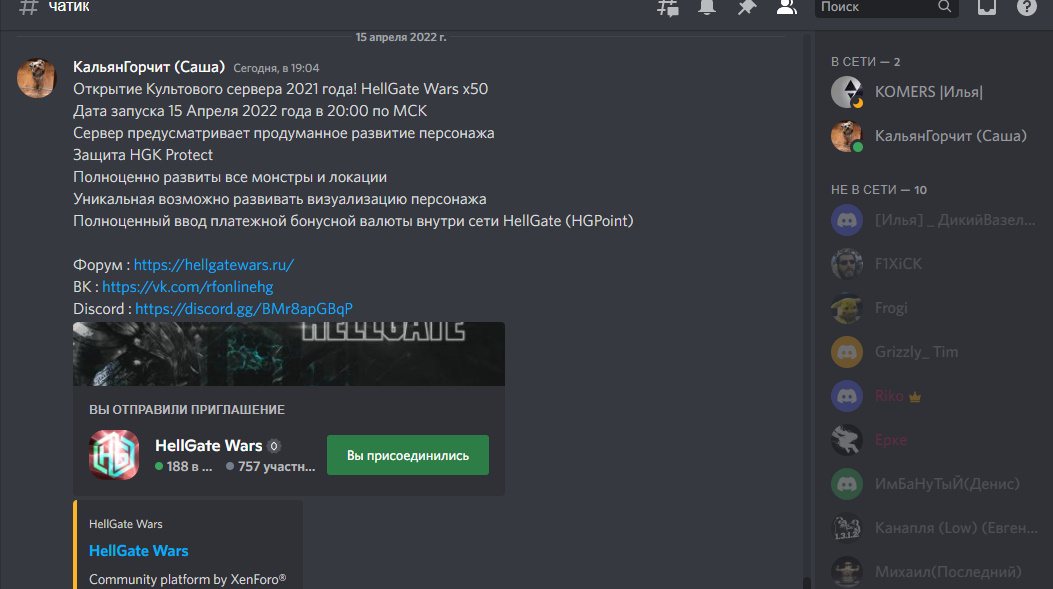Screen dimensions: 1053x589
Task: Open the Inbox icon in header
Action: coord(987,7)
